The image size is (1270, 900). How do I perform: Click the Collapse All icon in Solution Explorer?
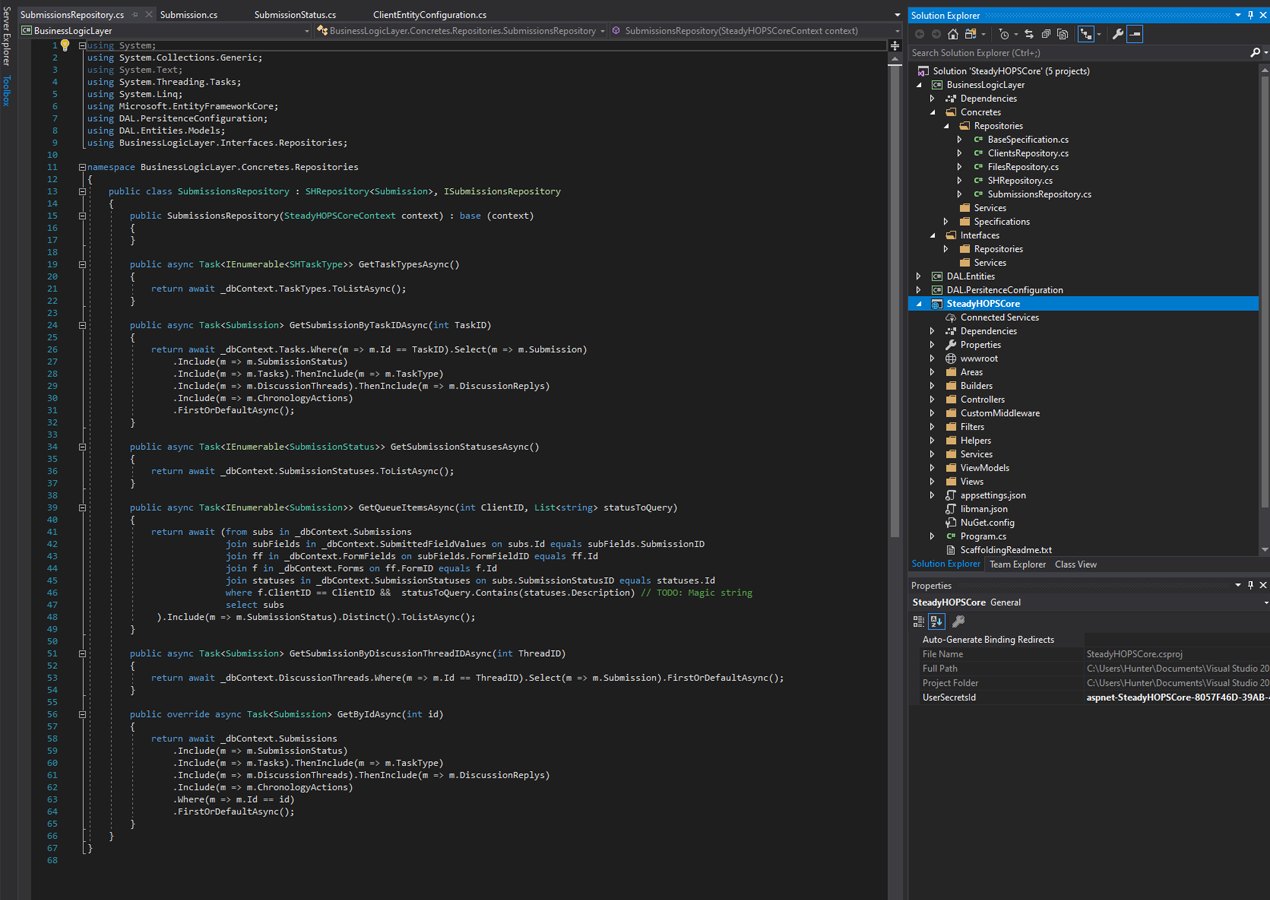(1046, 33)
